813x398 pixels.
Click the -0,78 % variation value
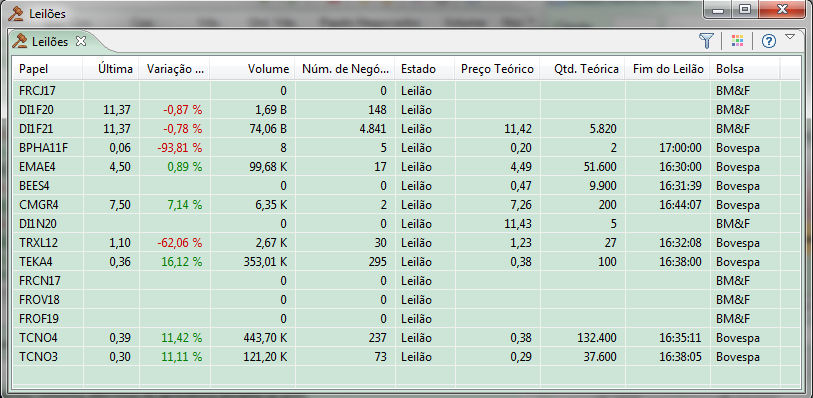coord(183,129)
